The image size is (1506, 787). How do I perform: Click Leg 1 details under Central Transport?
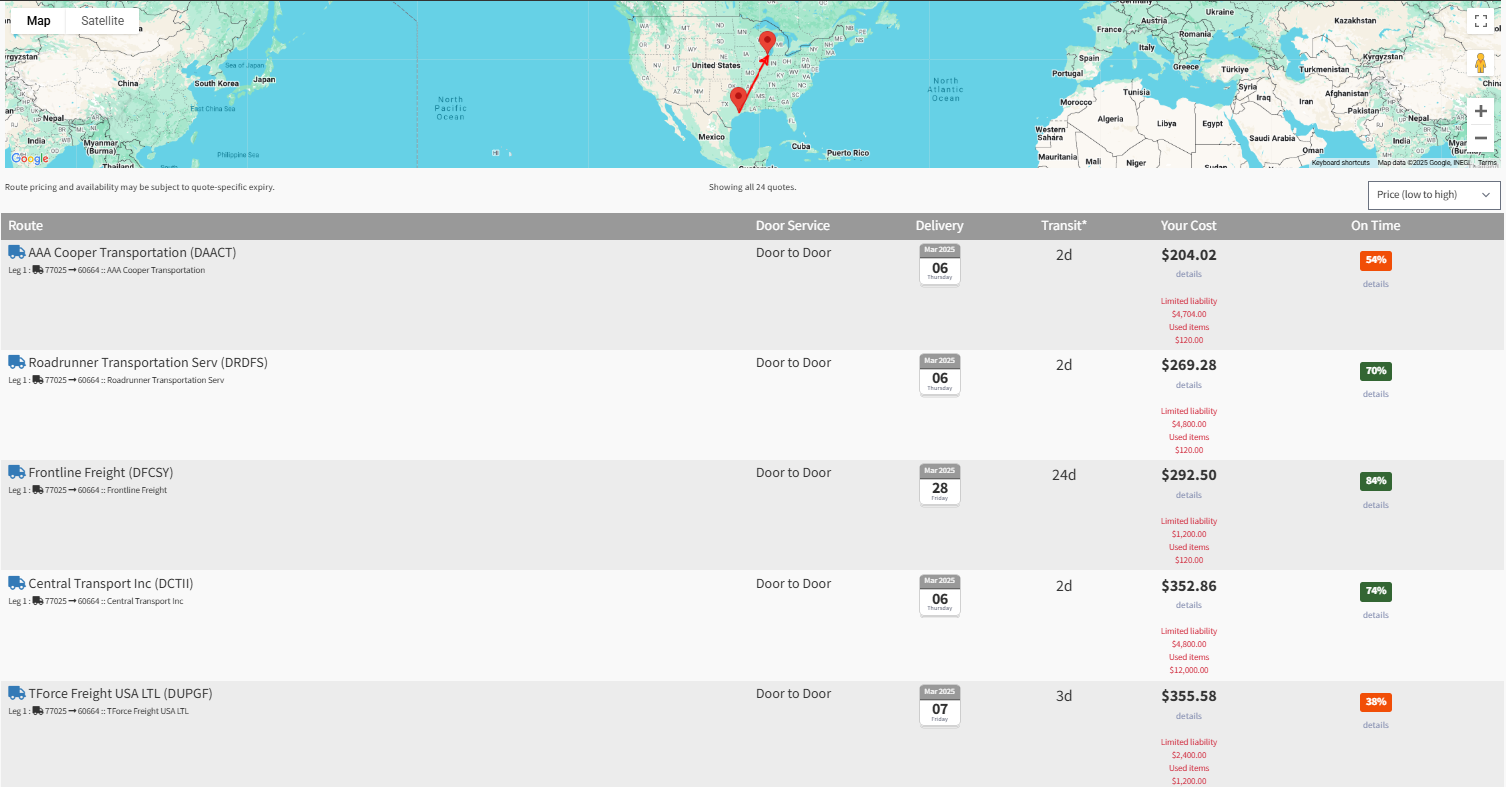coord(96,601)
